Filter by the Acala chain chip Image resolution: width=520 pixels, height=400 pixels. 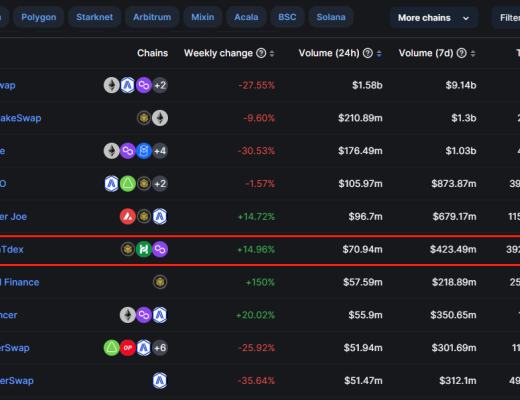[x=246, y=17]
